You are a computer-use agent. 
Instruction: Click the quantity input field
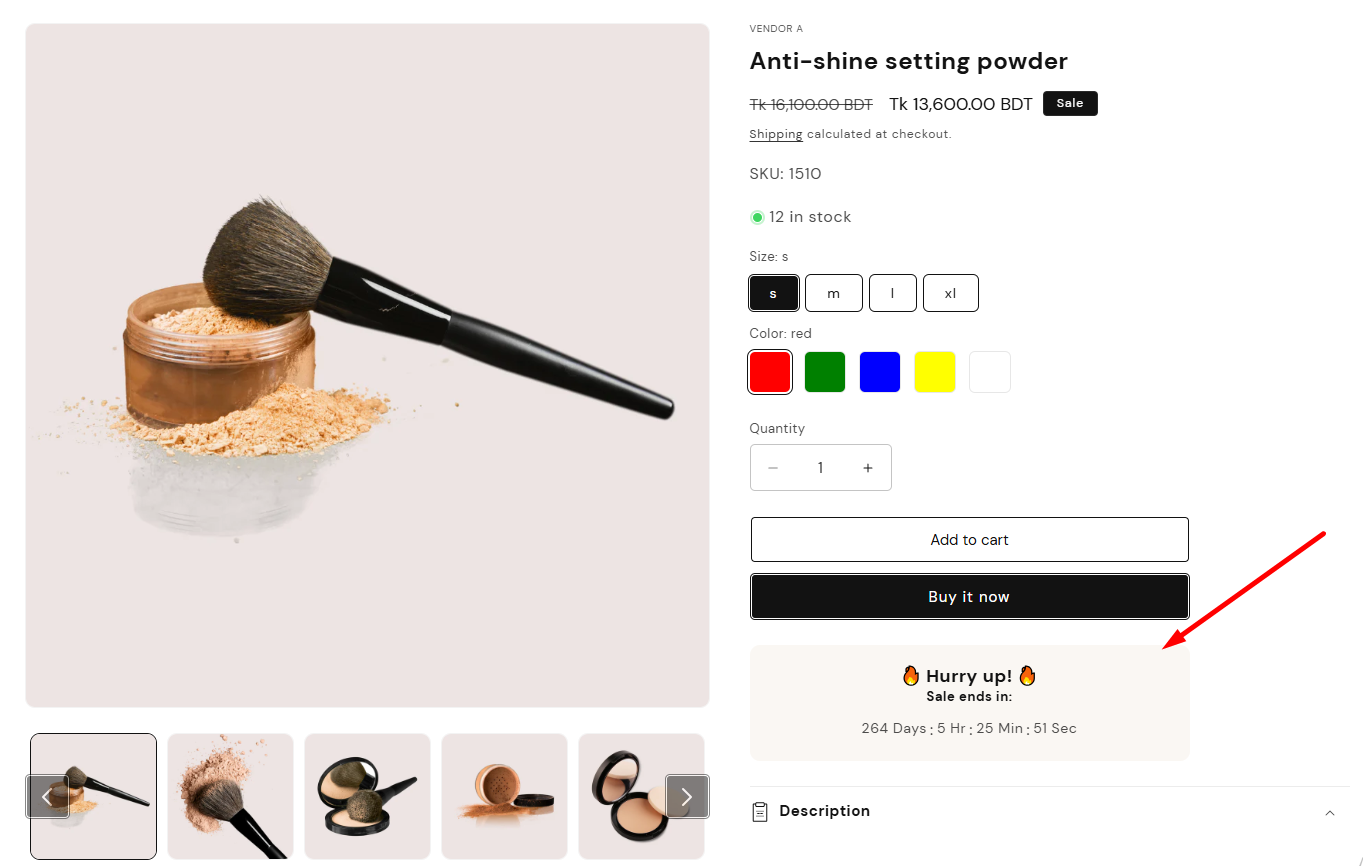pos(820,468)
